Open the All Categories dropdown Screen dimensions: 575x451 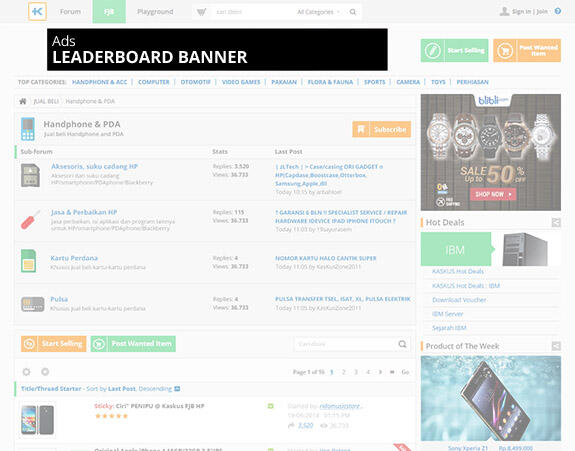[x=318, y=12]
